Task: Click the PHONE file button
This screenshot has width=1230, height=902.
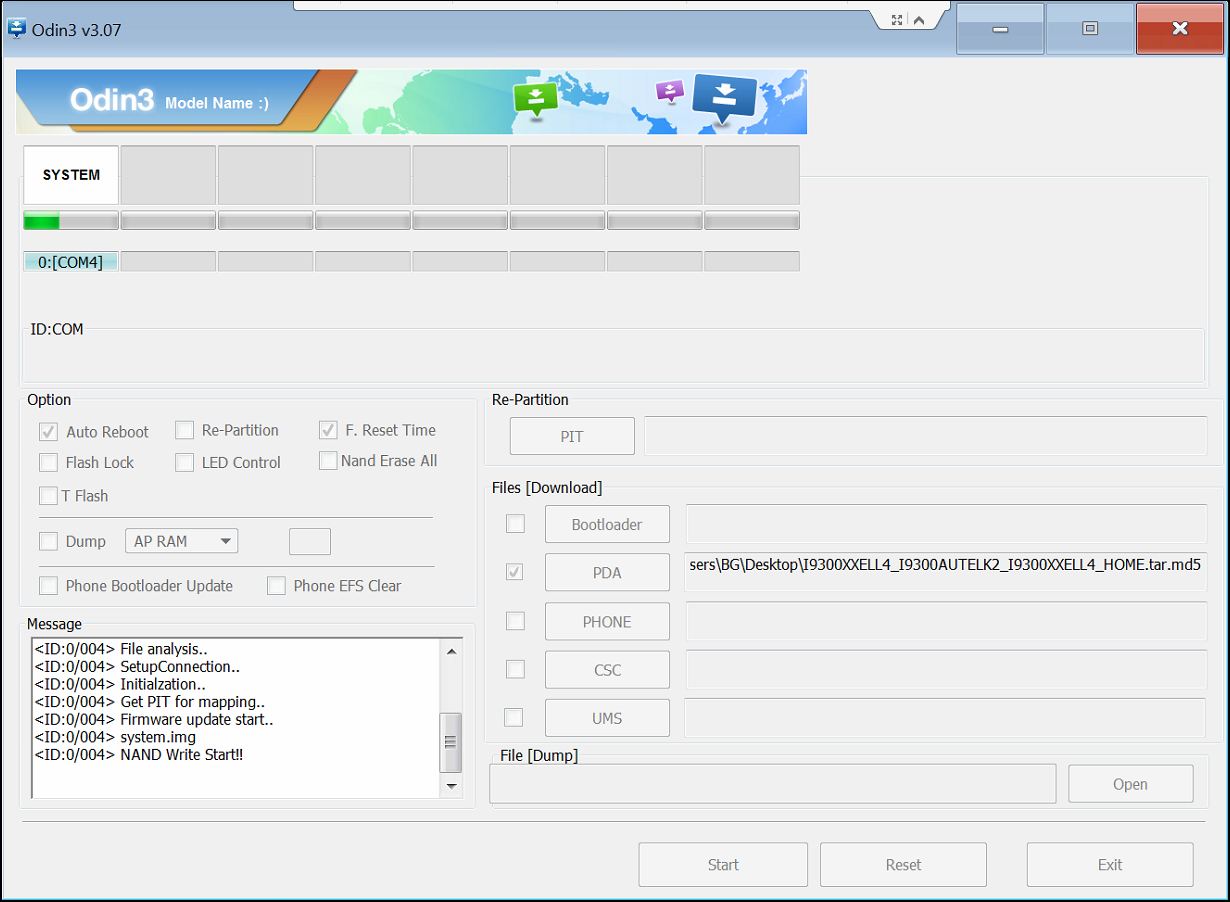Action: [607, 621]
